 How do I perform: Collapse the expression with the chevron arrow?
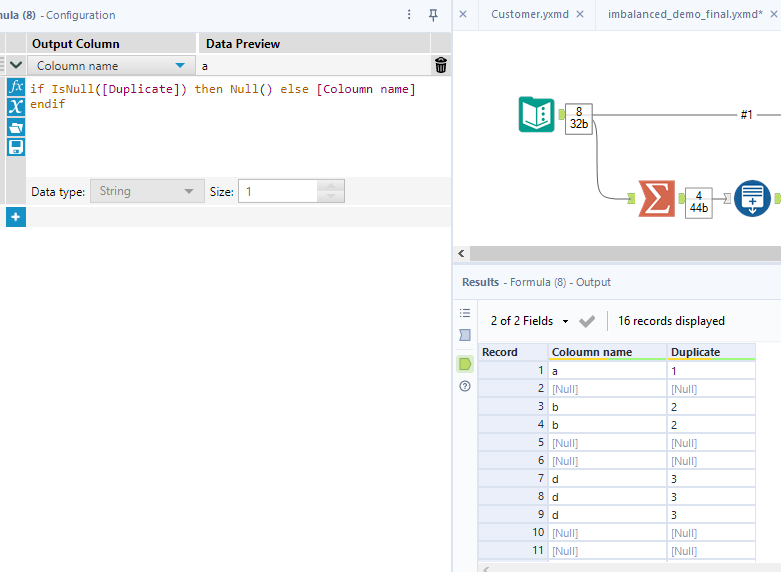click(15, 65)
